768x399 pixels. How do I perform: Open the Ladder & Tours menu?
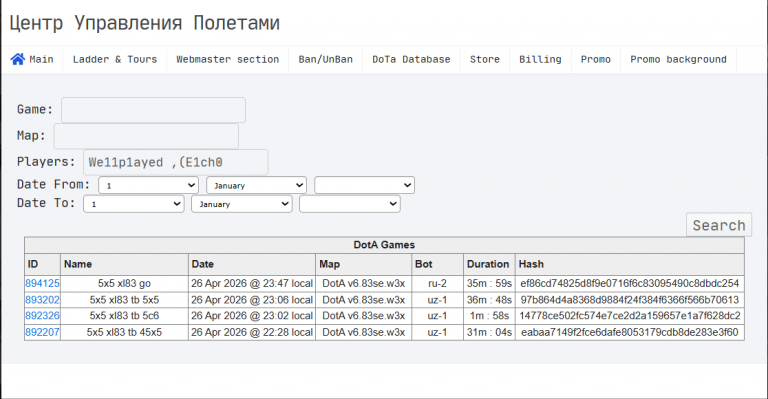click(x=115, y=59)
